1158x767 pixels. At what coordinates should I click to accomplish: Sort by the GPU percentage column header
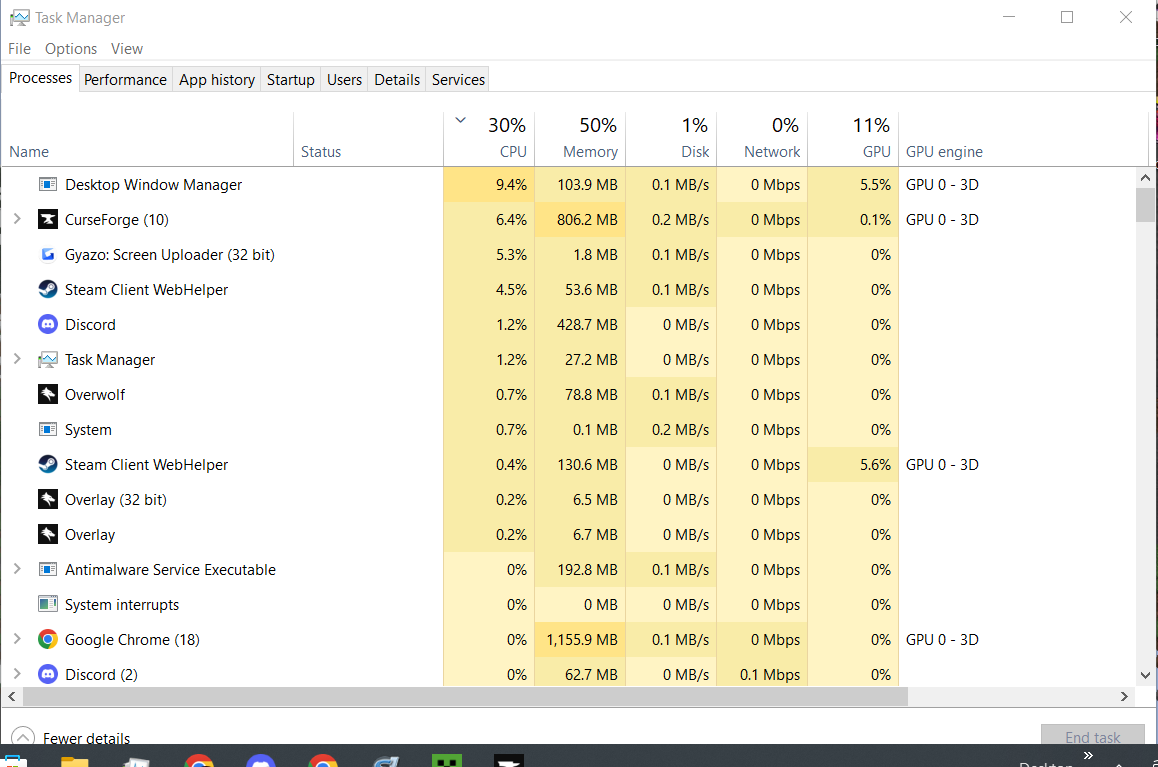pos(853,140)
